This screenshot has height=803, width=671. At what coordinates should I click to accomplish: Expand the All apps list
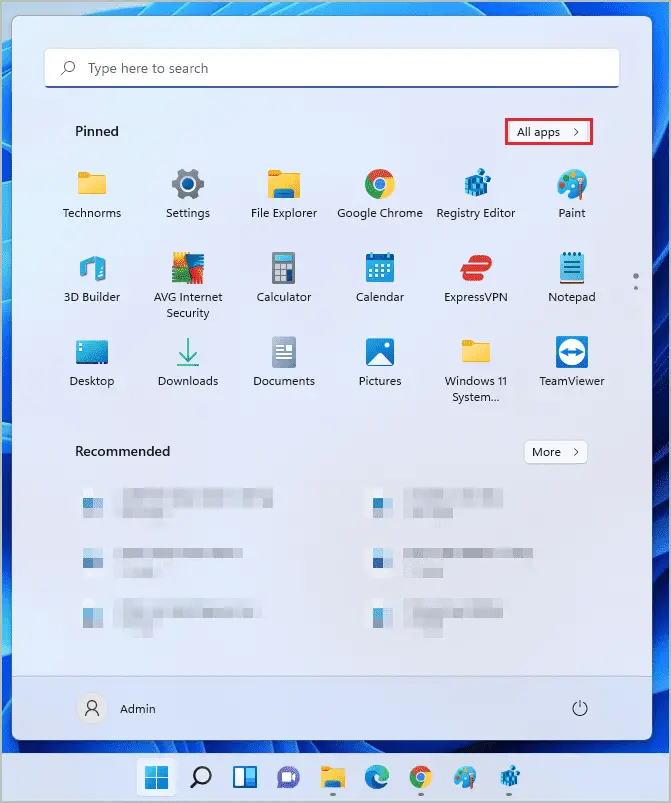[549, 132]
